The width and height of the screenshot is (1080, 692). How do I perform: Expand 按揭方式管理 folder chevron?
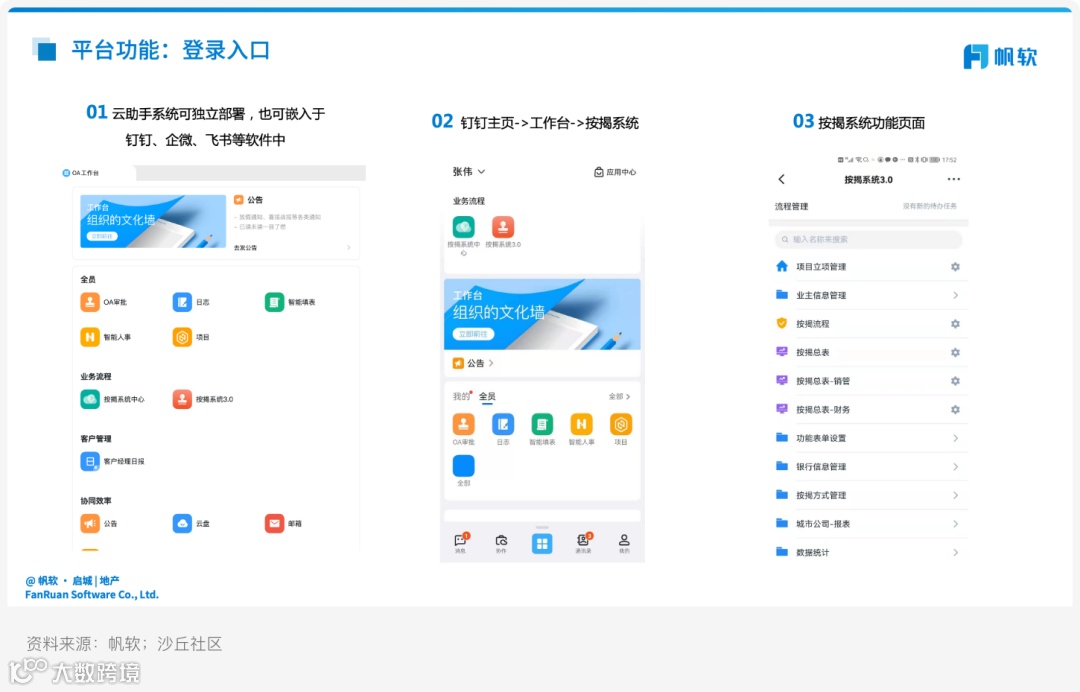[955, 495]
